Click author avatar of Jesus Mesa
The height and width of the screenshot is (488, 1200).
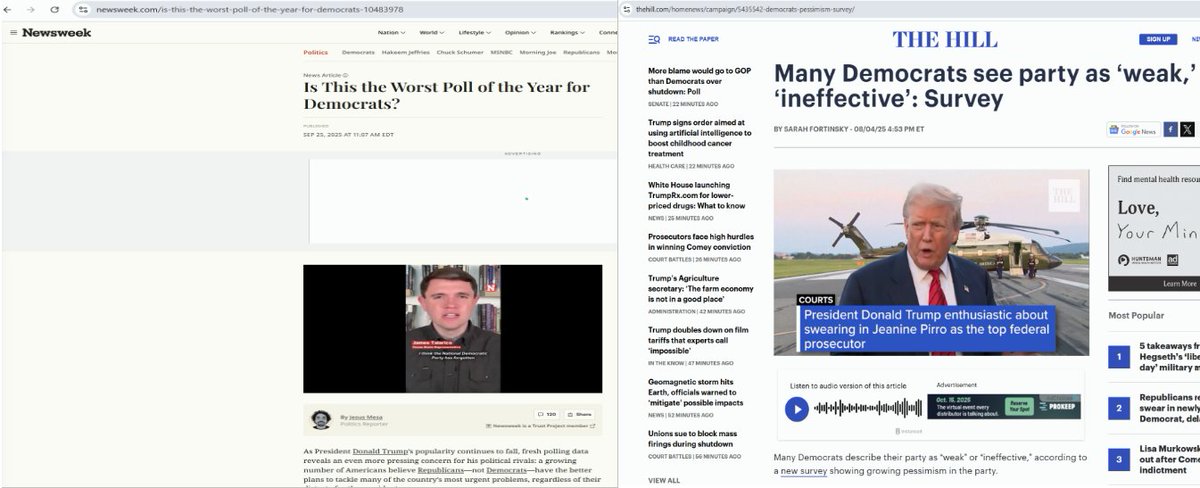pyautogui.click(x=320, y=419)
